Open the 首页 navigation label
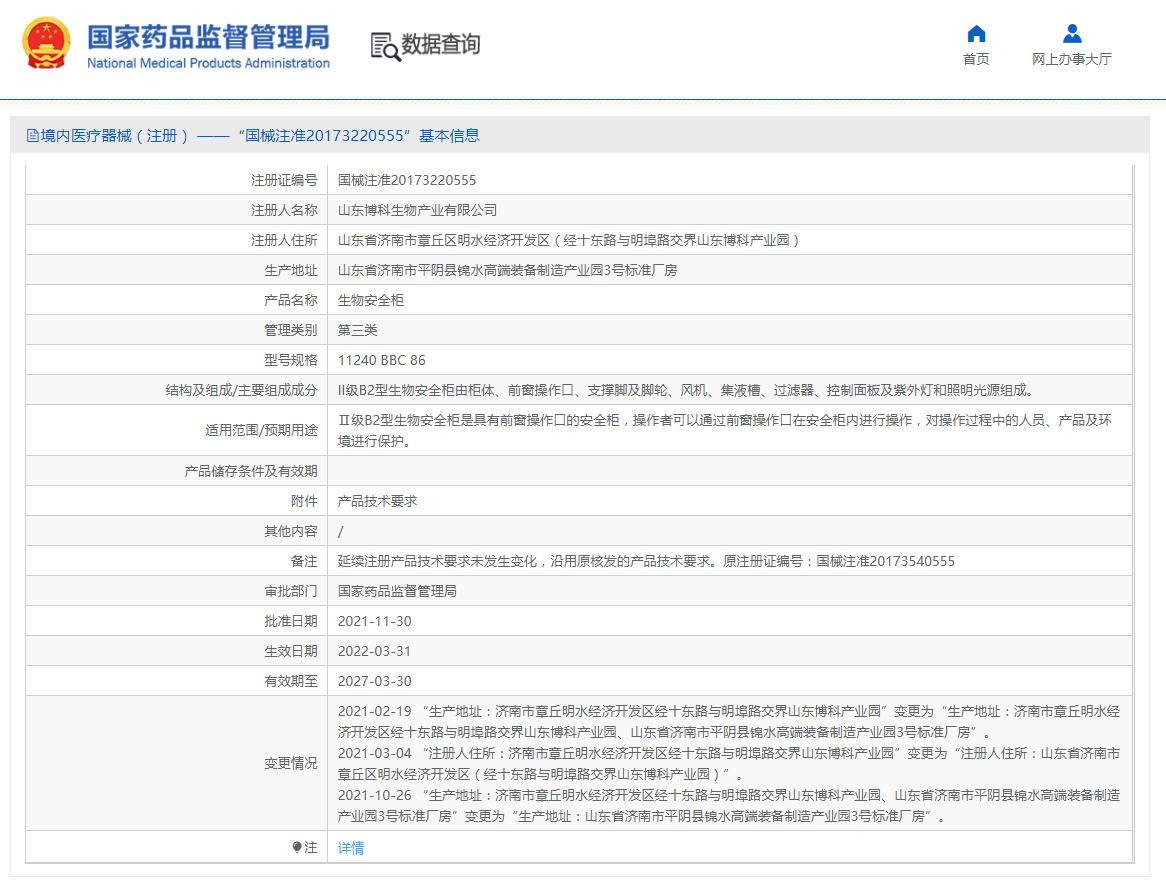Image resolution: width=1166 pixels, height=882 pixels. click(976, 59)
